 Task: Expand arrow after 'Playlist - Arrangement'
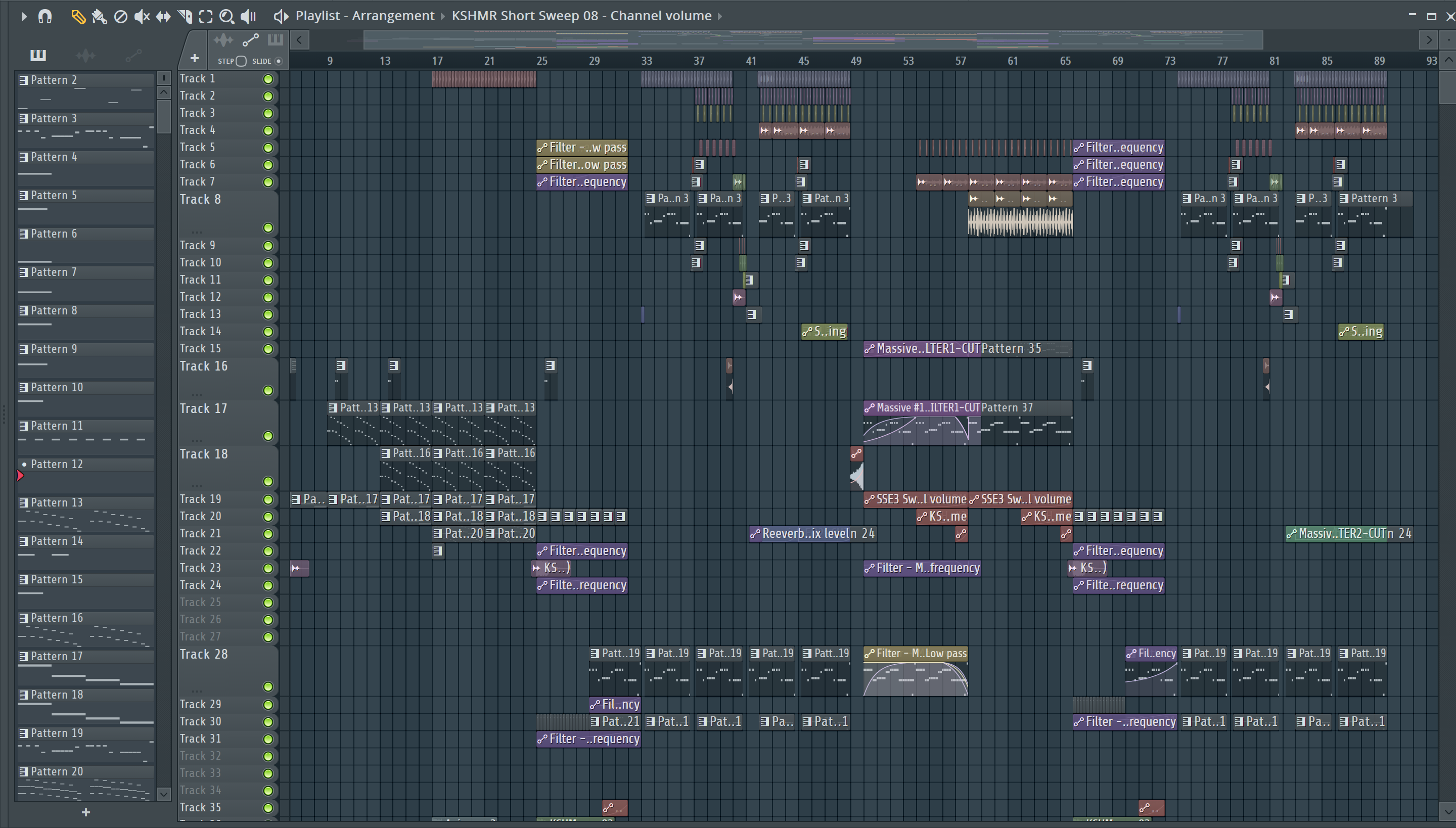coord(442,17)
